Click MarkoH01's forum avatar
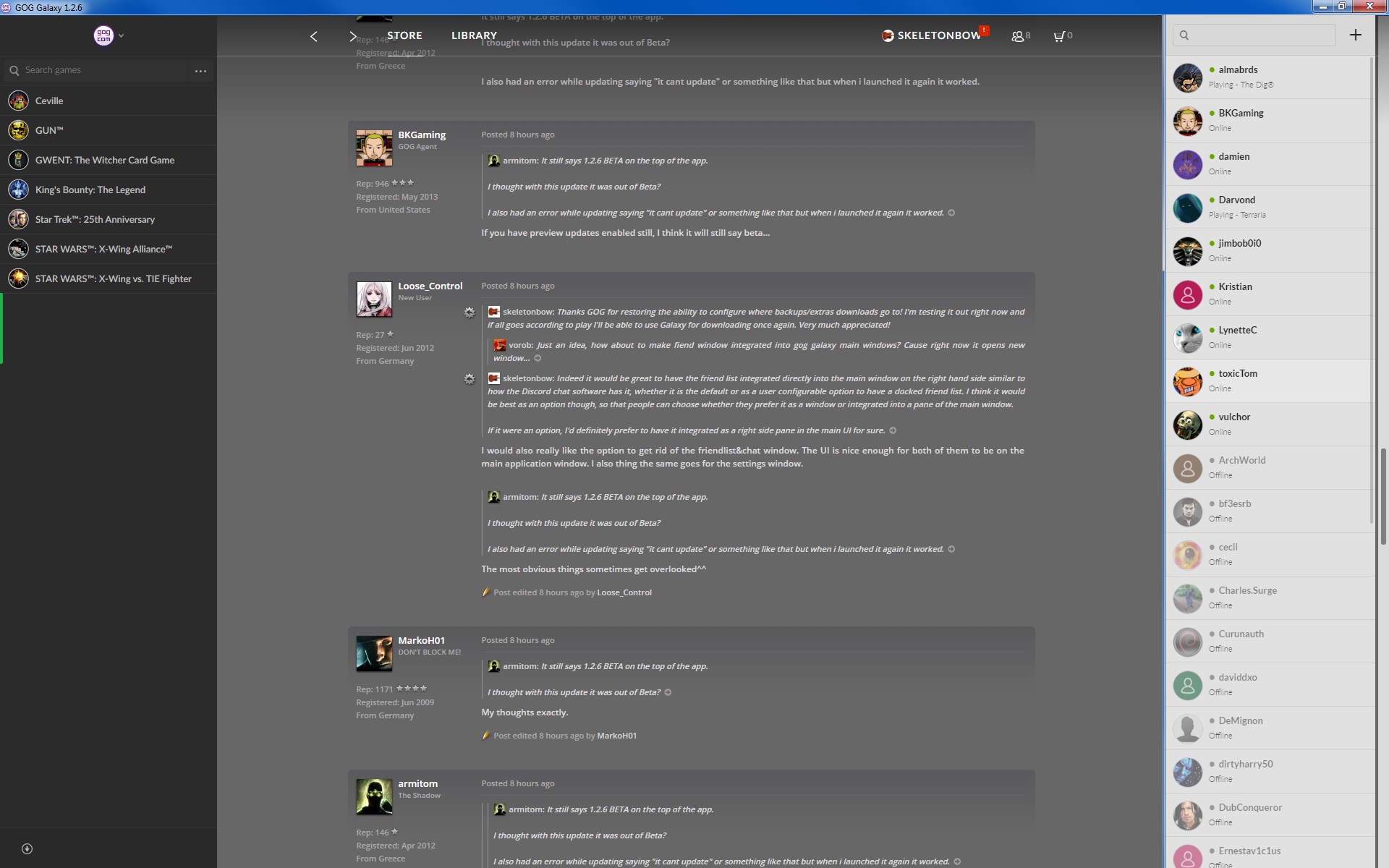Image resolution: width=1389 pixels, height=868 pixels. coord(374,654)
